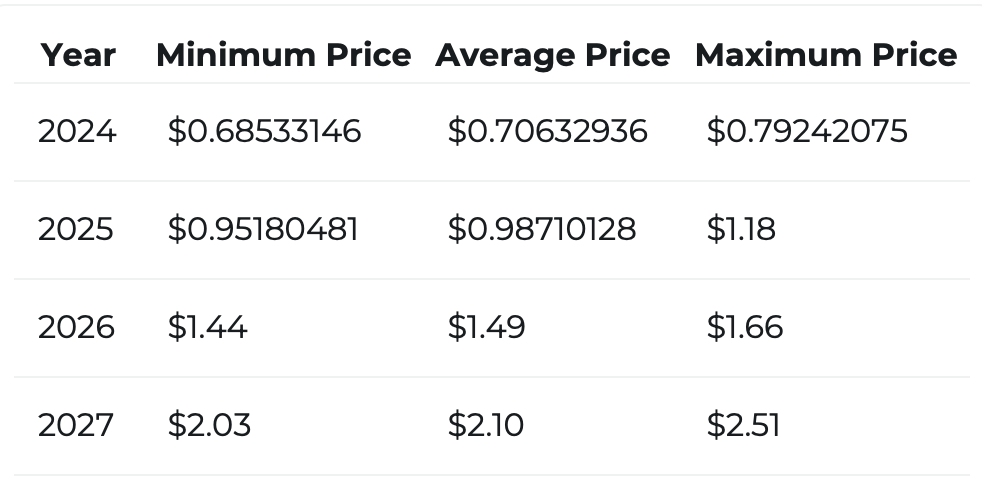Click the $0.68533146 minimum price value
Screen dimensions: 982x484
(x=264, y=131)
